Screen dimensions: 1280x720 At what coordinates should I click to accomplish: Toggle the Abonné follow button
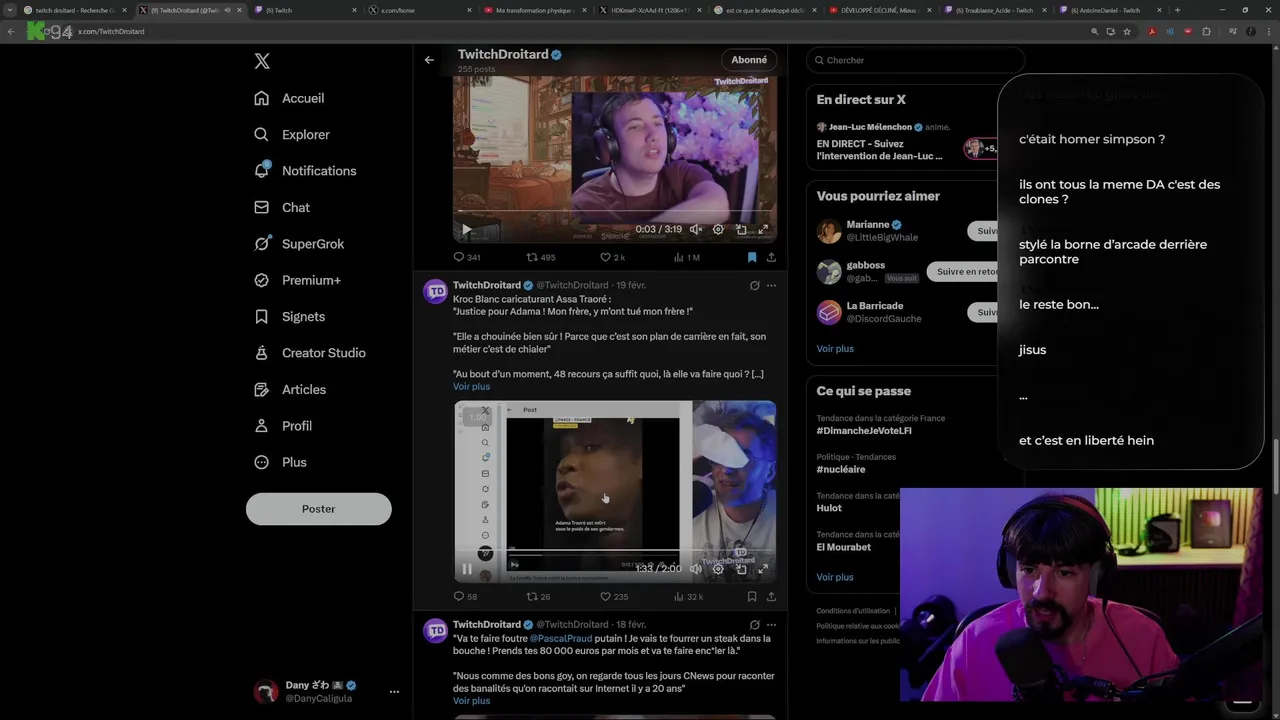pyautogui.click(x=749, y=60)
